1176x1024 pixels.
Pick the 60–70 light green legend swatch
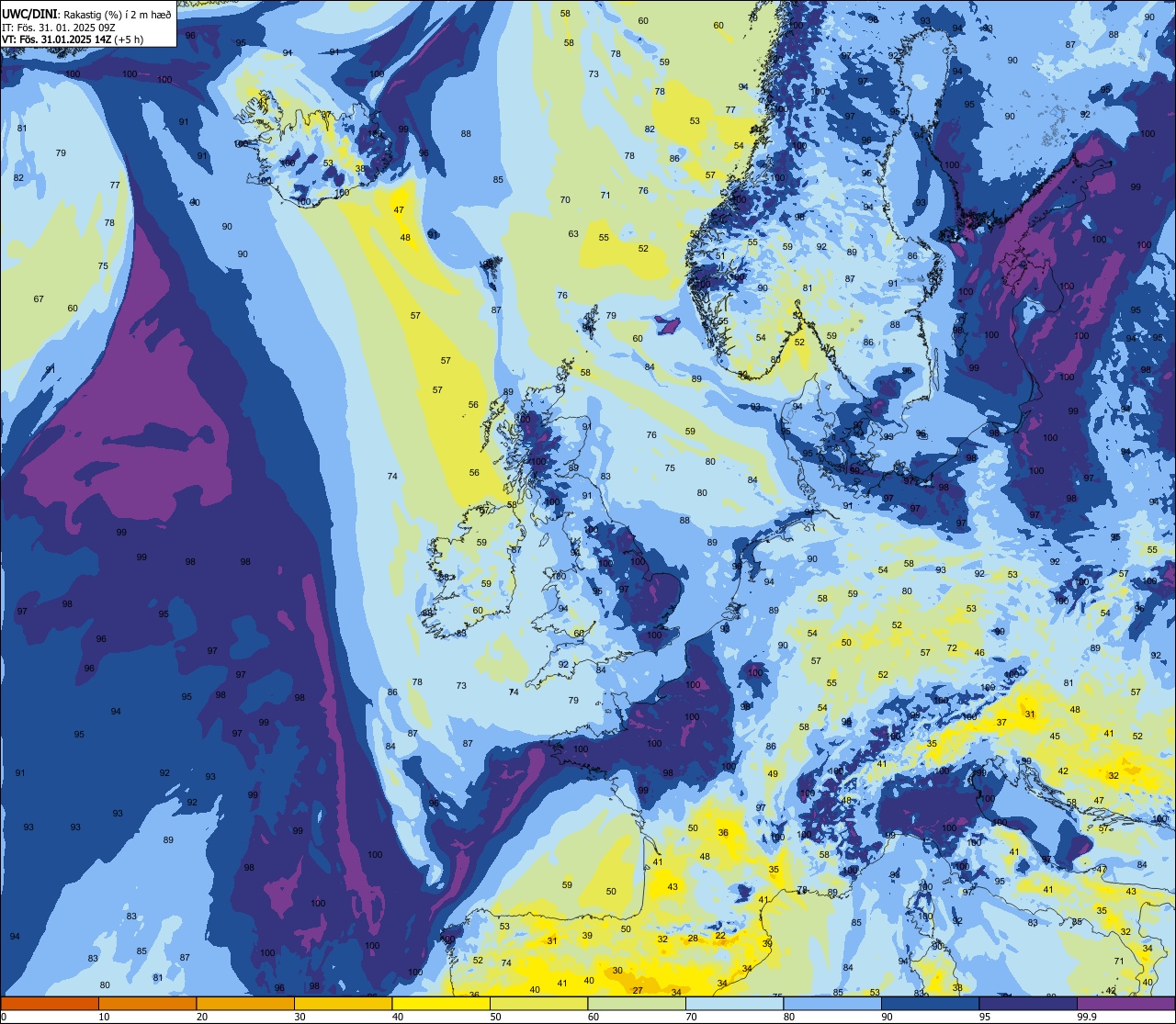(x=637, y=1003)
